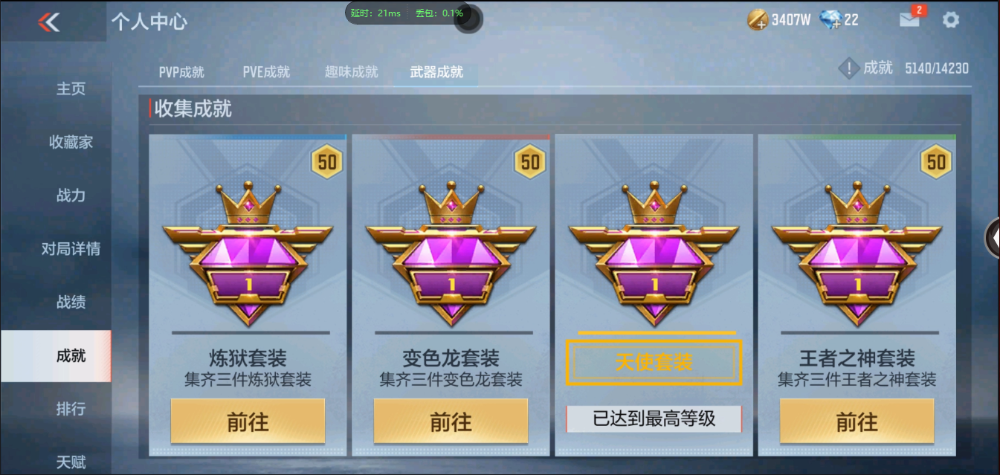Viewport: 1000px width, 475px height.
Task: Select the highlighted 天使套装 title box
Action: click(x=654, y=363)
